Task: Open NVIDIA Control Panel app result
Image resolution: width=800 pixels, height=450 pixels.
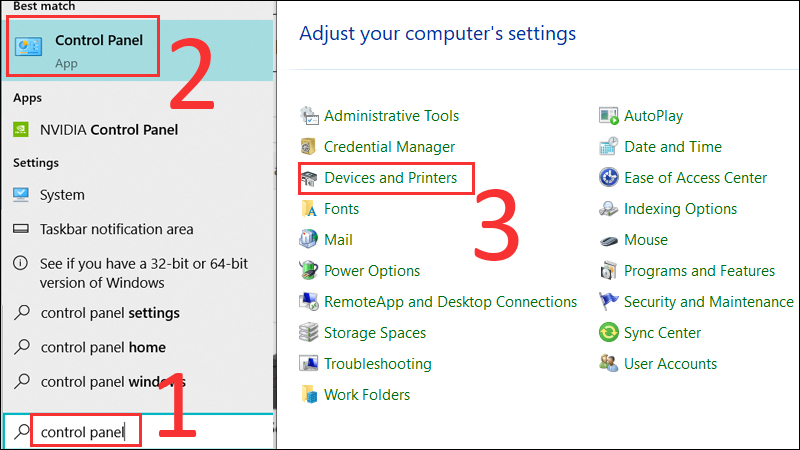Action: coord(108,129)
